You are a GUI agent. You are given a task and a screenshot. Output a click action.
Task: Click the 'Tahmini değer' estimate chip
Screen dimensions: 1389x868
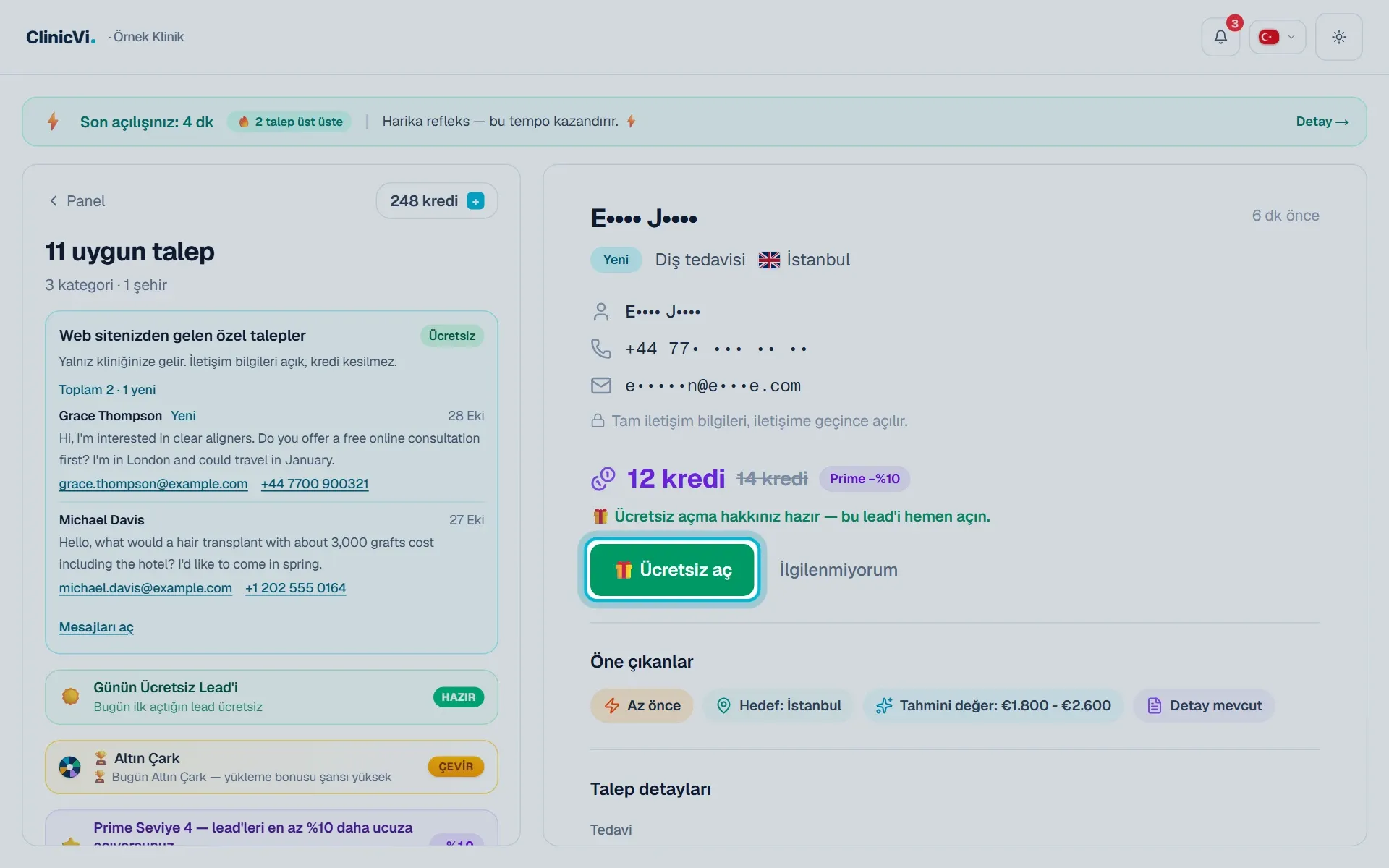[x=993, y=706]
